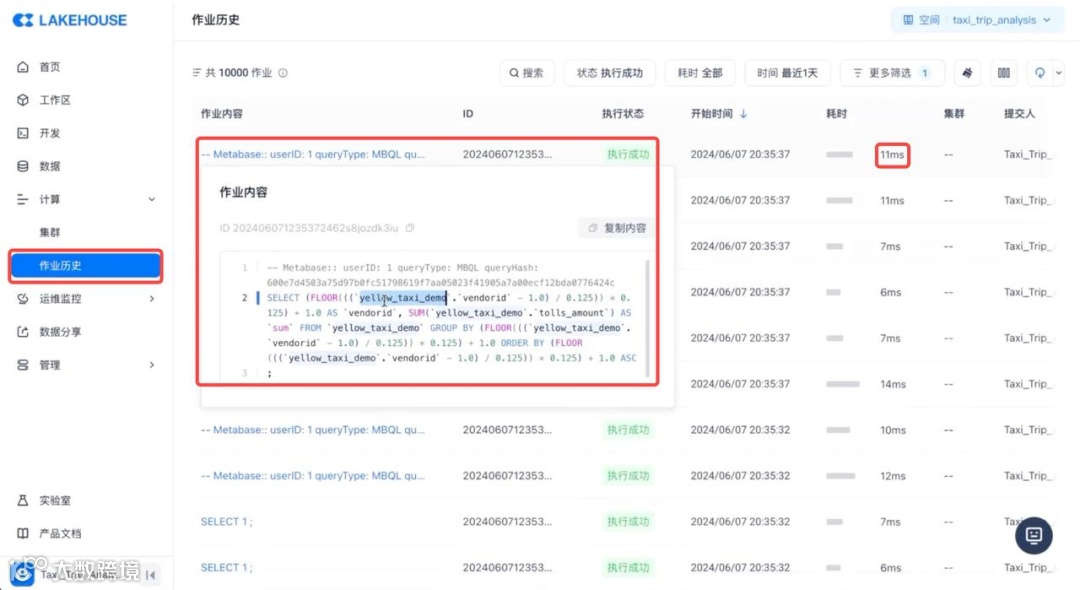Open the SELECT 1 job taking 6ms
The width and height of the screenshot is (1080, 590).
coord(227,567)
